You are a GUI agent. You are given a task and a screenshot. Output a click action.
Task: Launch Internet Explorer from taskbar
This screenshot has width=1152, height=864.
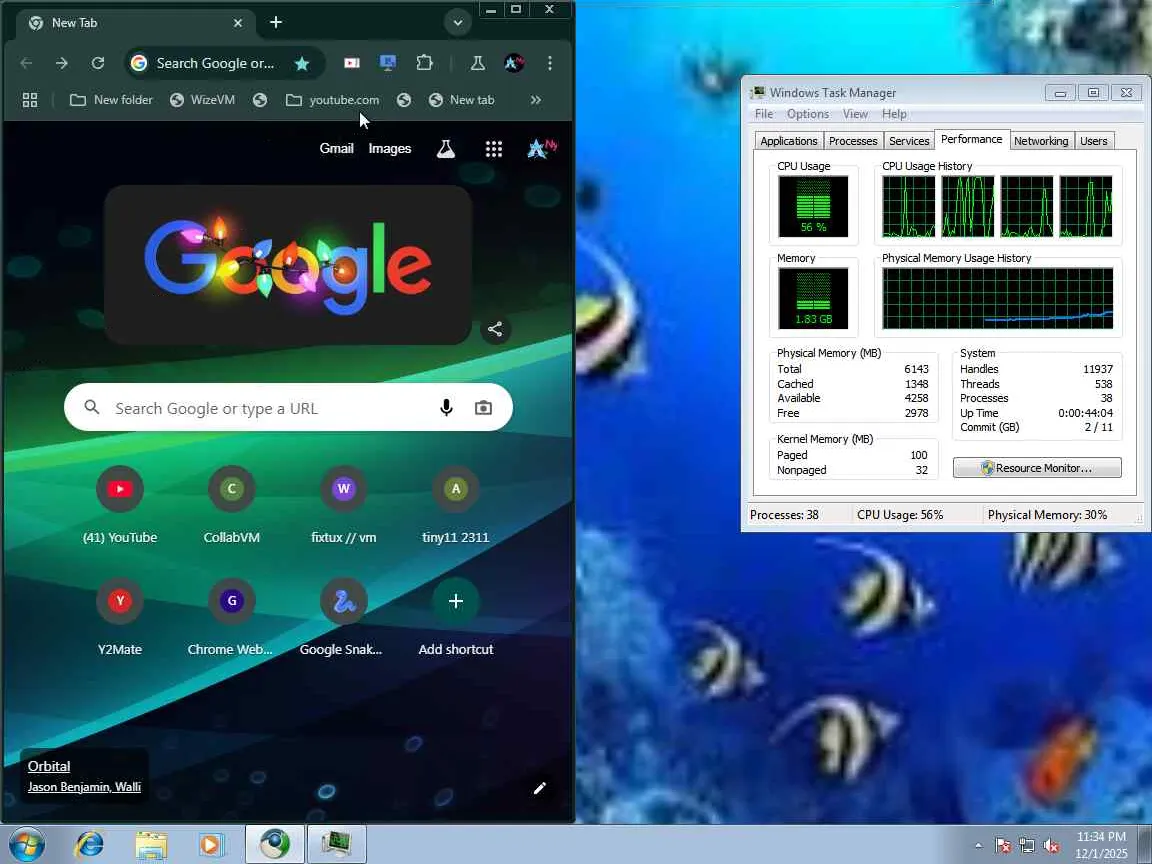click(x=90, y=844)
